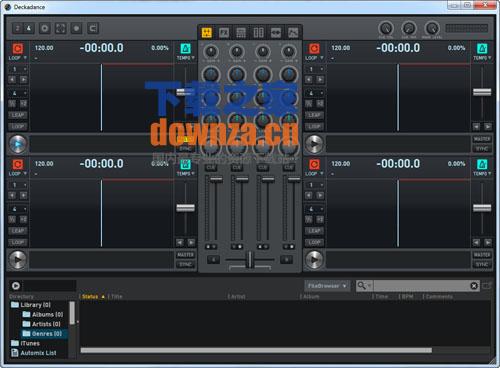Open TEMPO dropdown on bottom-right deck
The image size is (500, 368).
(x=482, y=174)
